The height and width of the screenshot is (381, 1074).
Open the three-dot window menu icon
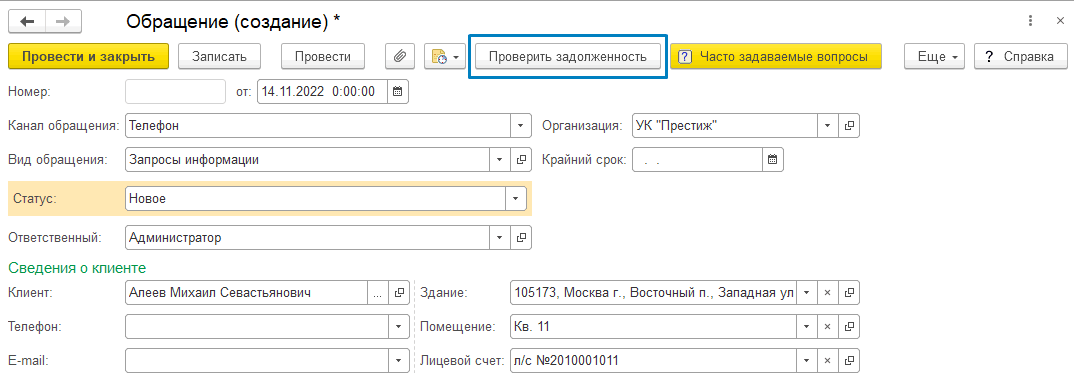[1030, 22]
